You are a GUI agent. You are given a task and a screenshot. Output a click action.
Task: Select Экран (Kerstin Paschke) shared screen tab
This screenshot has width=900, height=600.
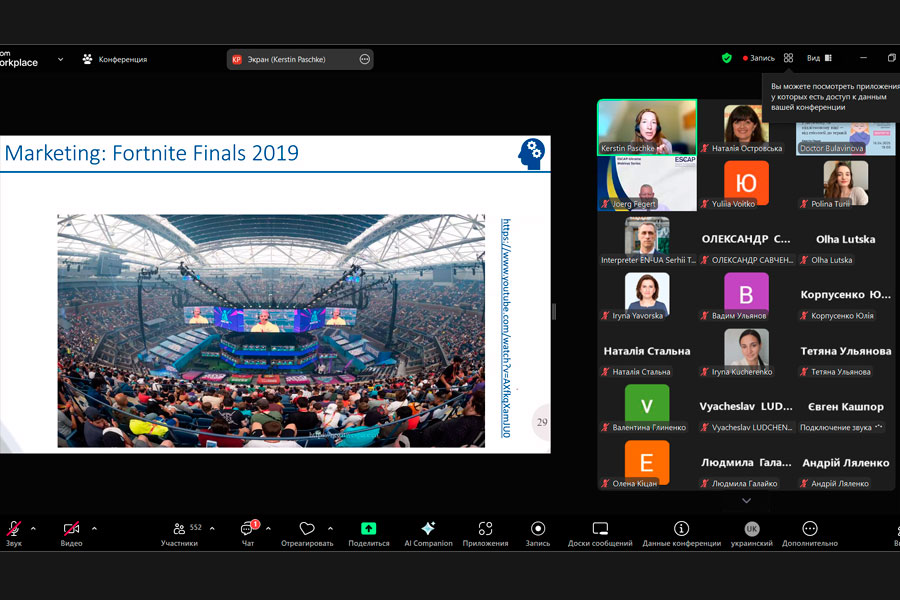click(x=300, y=59)
